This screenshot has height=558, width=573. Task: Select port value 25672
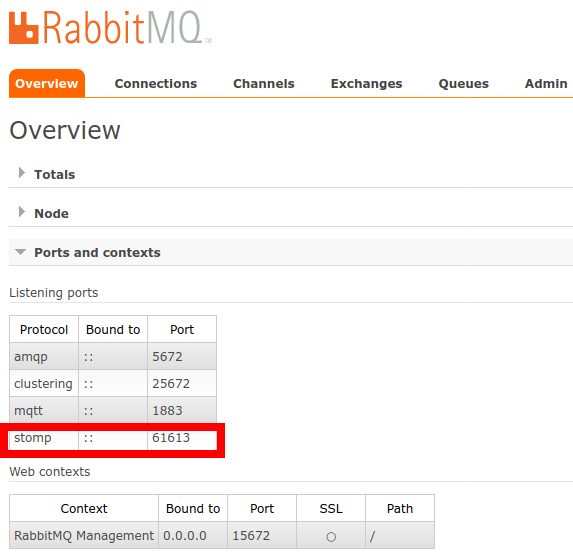pos(182,384)
